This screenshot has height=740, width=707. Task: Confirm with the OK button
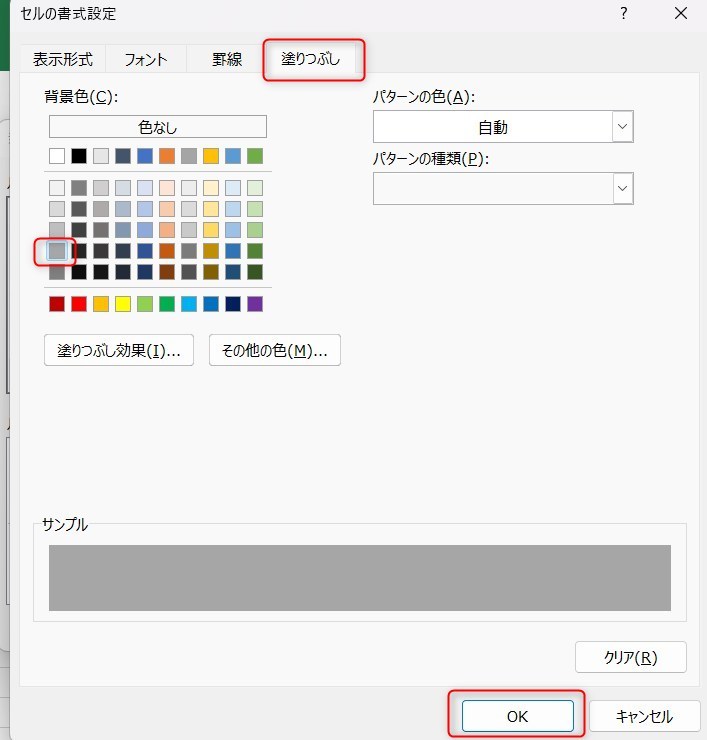[518, 716]
